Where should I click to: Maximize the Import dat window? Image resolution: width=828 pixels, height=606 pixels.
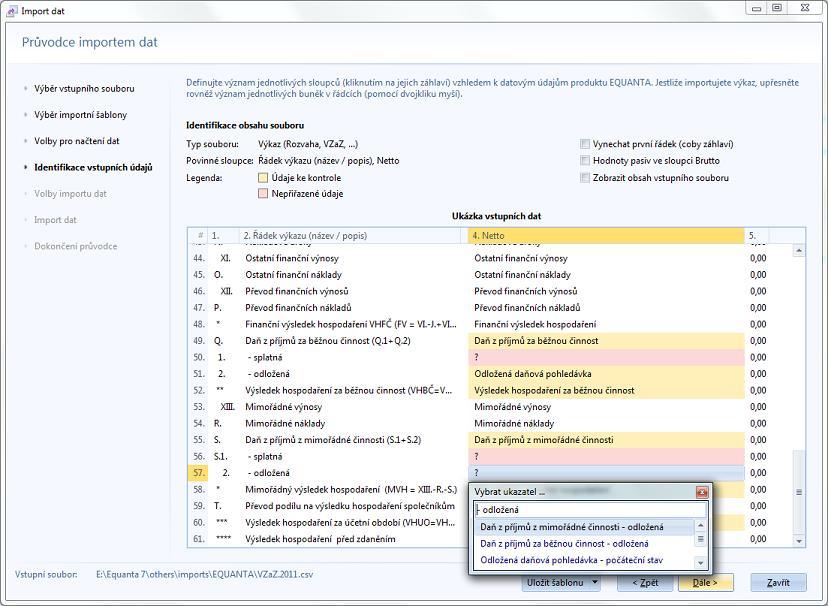777,8
